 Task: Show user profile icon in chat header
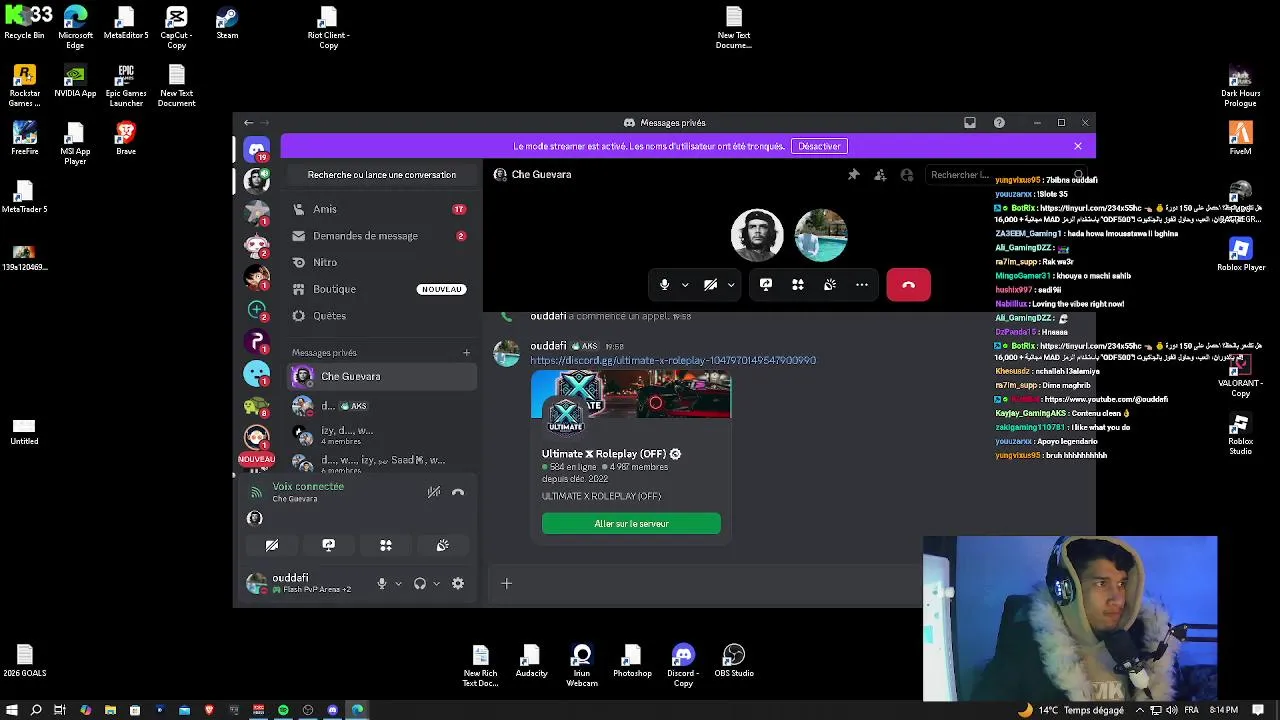(x=907, y=175)
